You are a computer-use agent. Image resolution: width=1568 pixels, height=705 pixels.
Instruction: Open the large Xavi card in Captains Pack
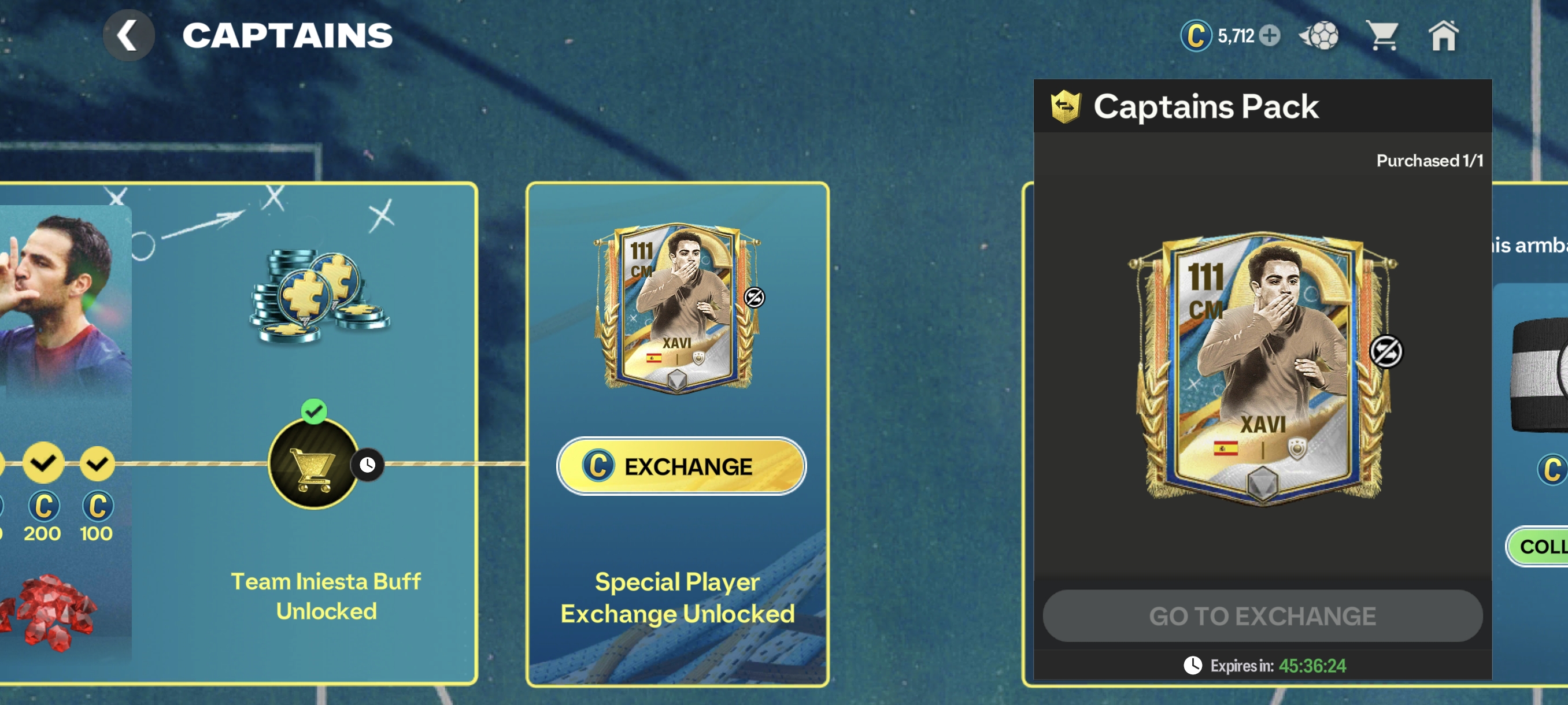[x=1263, y=368]
